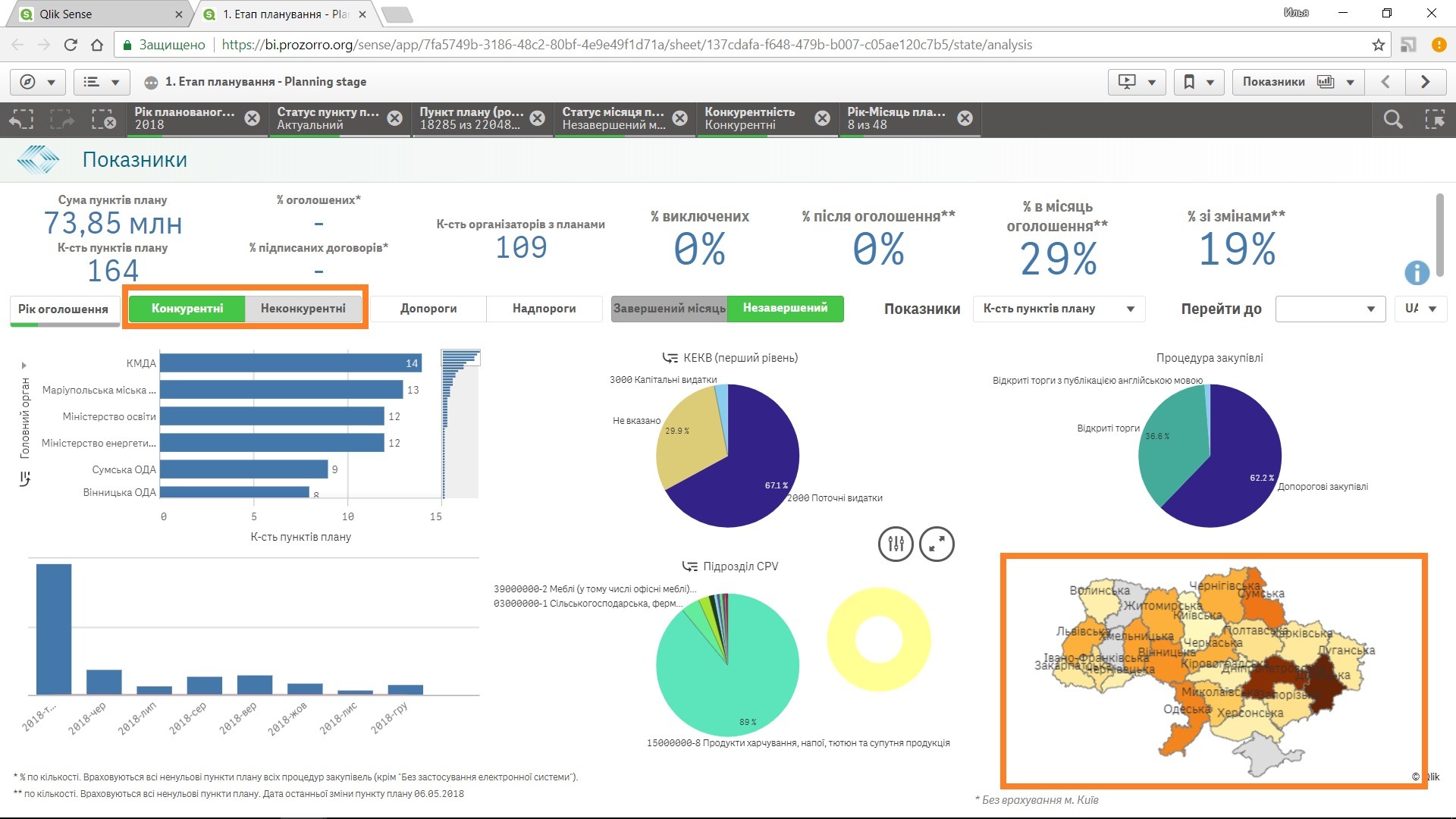This screenshot has width=1456, height=819.
Task: Remove the Конкурентність selection filter
Action: click(x=822, y=118)
